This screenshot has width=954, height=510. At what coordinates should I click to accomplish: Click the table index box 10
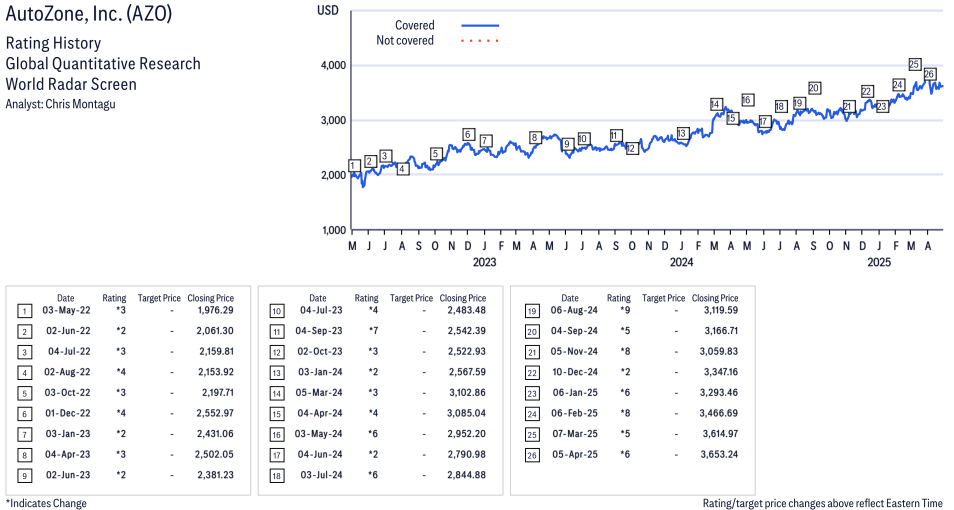coord(276,312)
